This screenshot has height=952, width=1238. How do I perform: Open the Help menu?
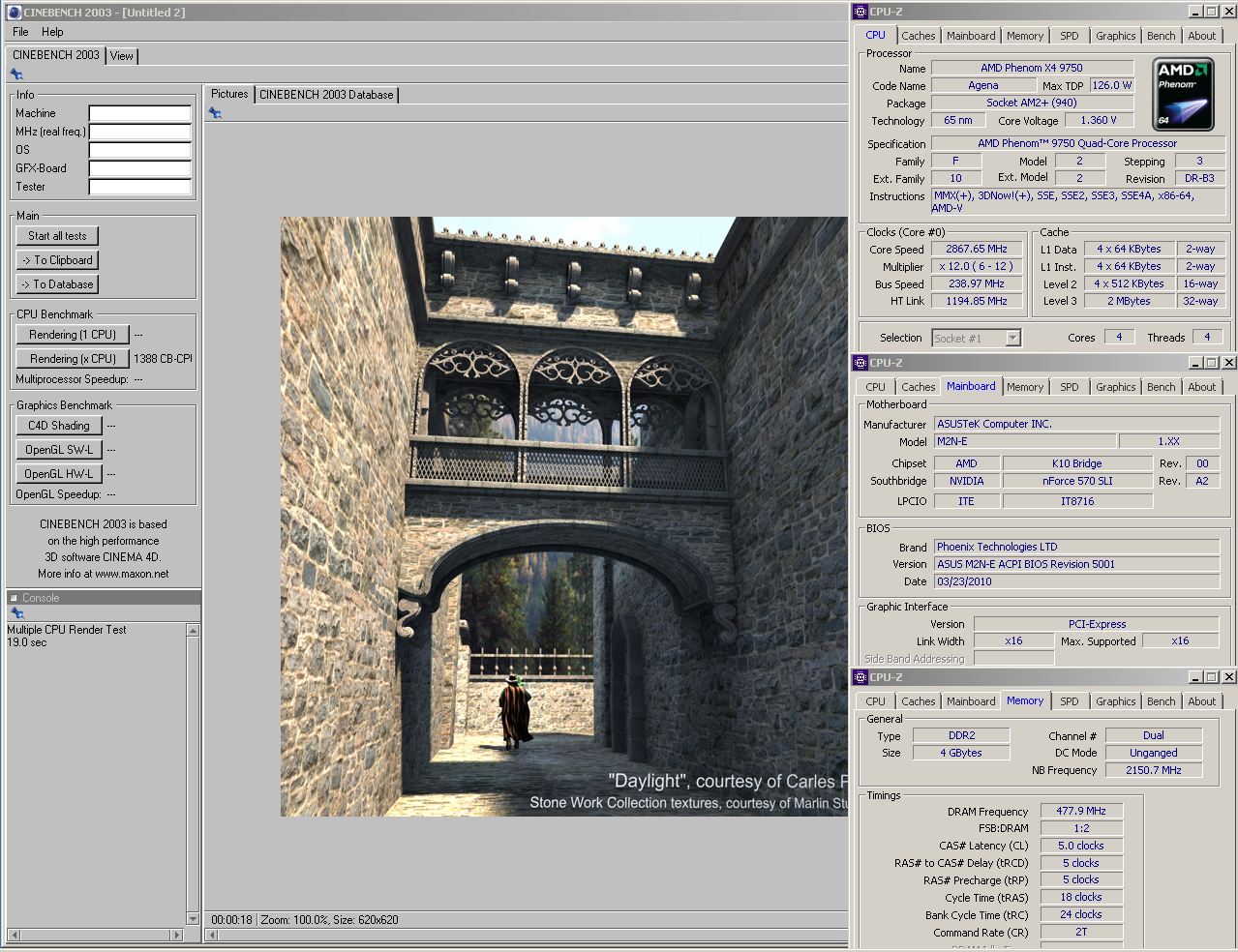coord(52,32)
